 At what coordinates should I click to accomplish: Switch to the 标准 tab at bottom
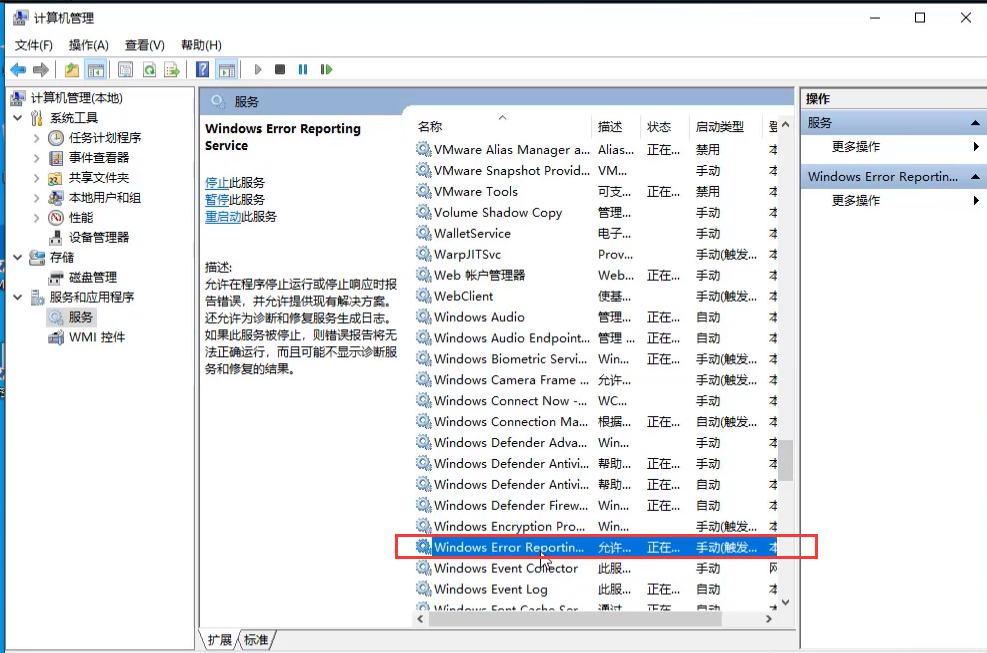pos(256,639)
